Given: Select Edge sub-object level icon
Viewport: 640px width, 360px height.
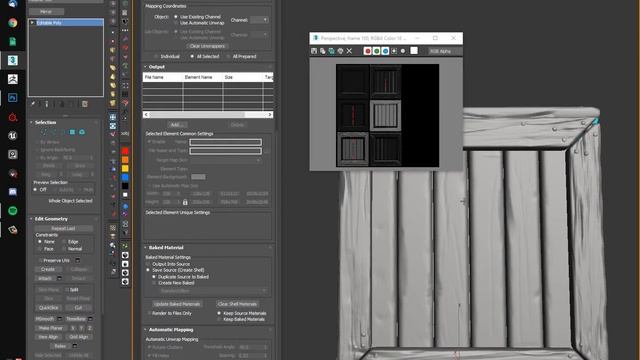Looking at the screenshot, I should point(53,132).
